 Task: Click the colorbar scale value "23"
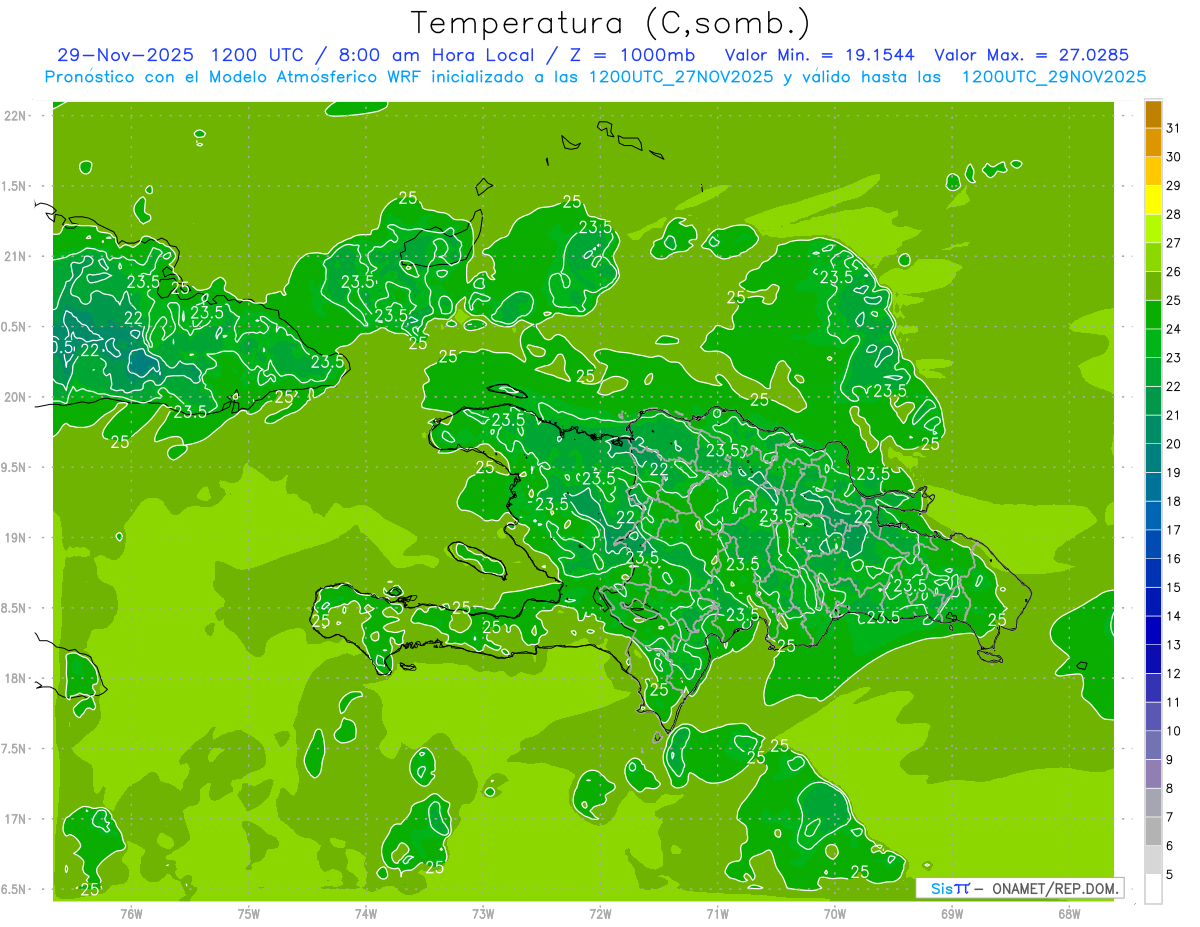coord(1174,358)
